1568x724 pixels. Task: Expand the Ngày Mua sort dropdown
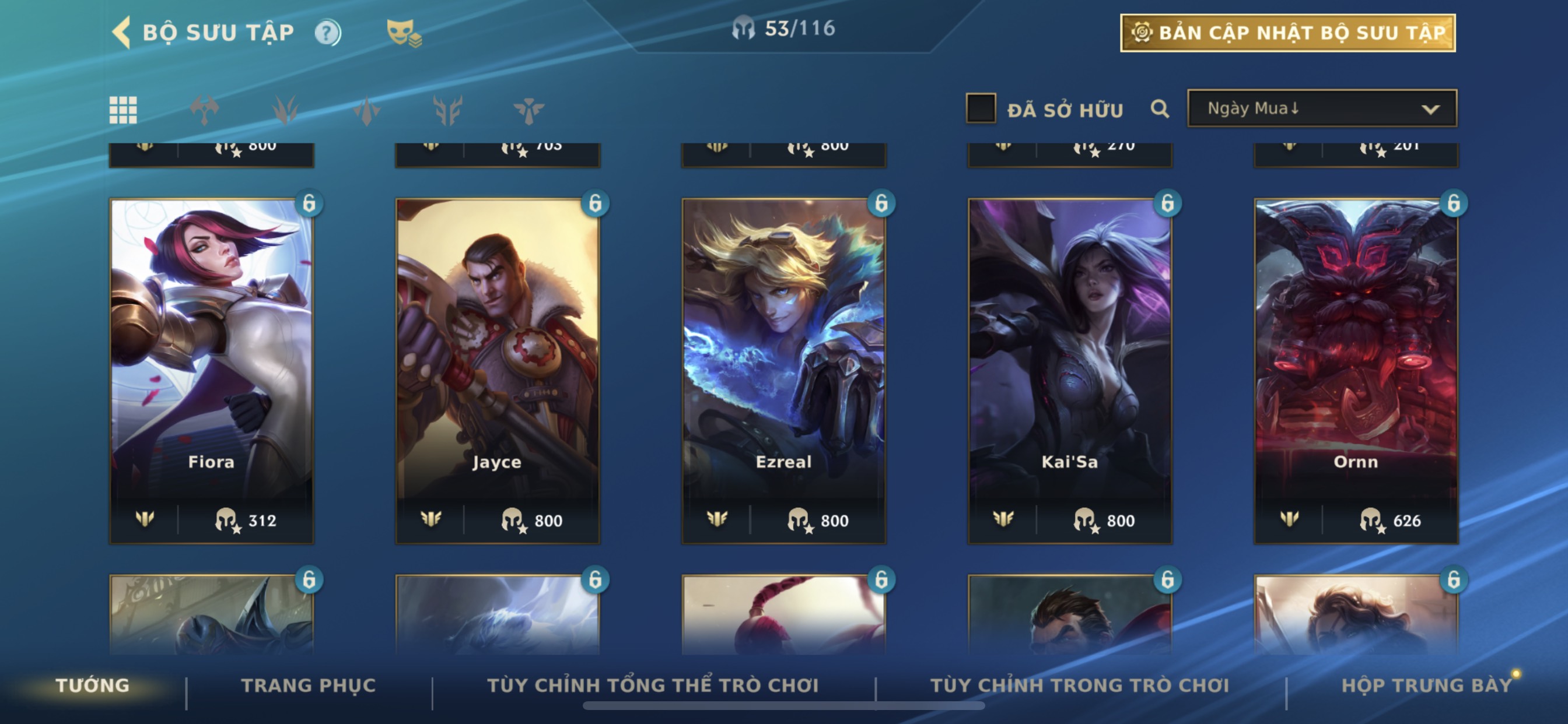[x=1322, y=108]
